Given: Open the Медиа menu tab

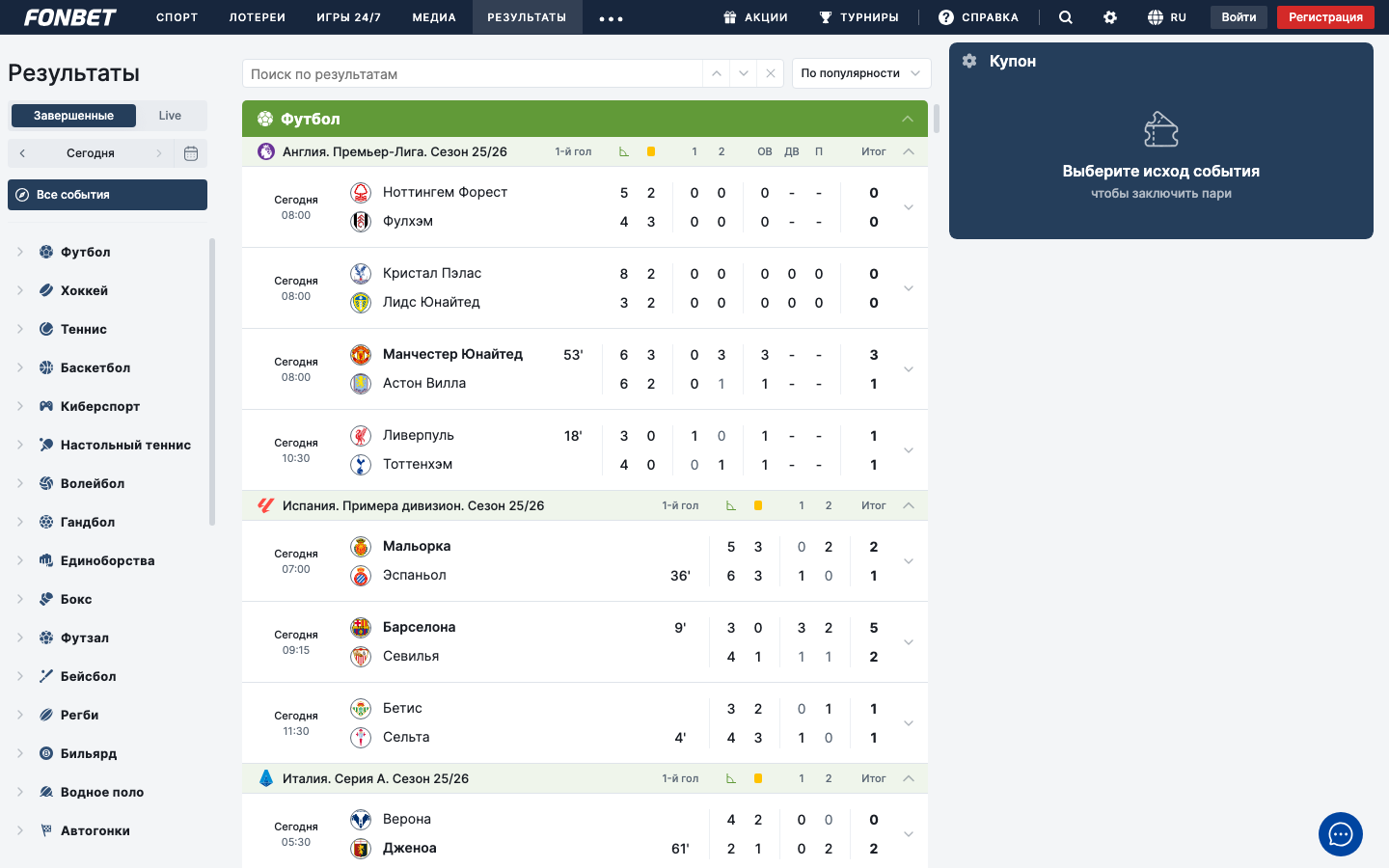Looking at the screenshot, I should [434, 17].
